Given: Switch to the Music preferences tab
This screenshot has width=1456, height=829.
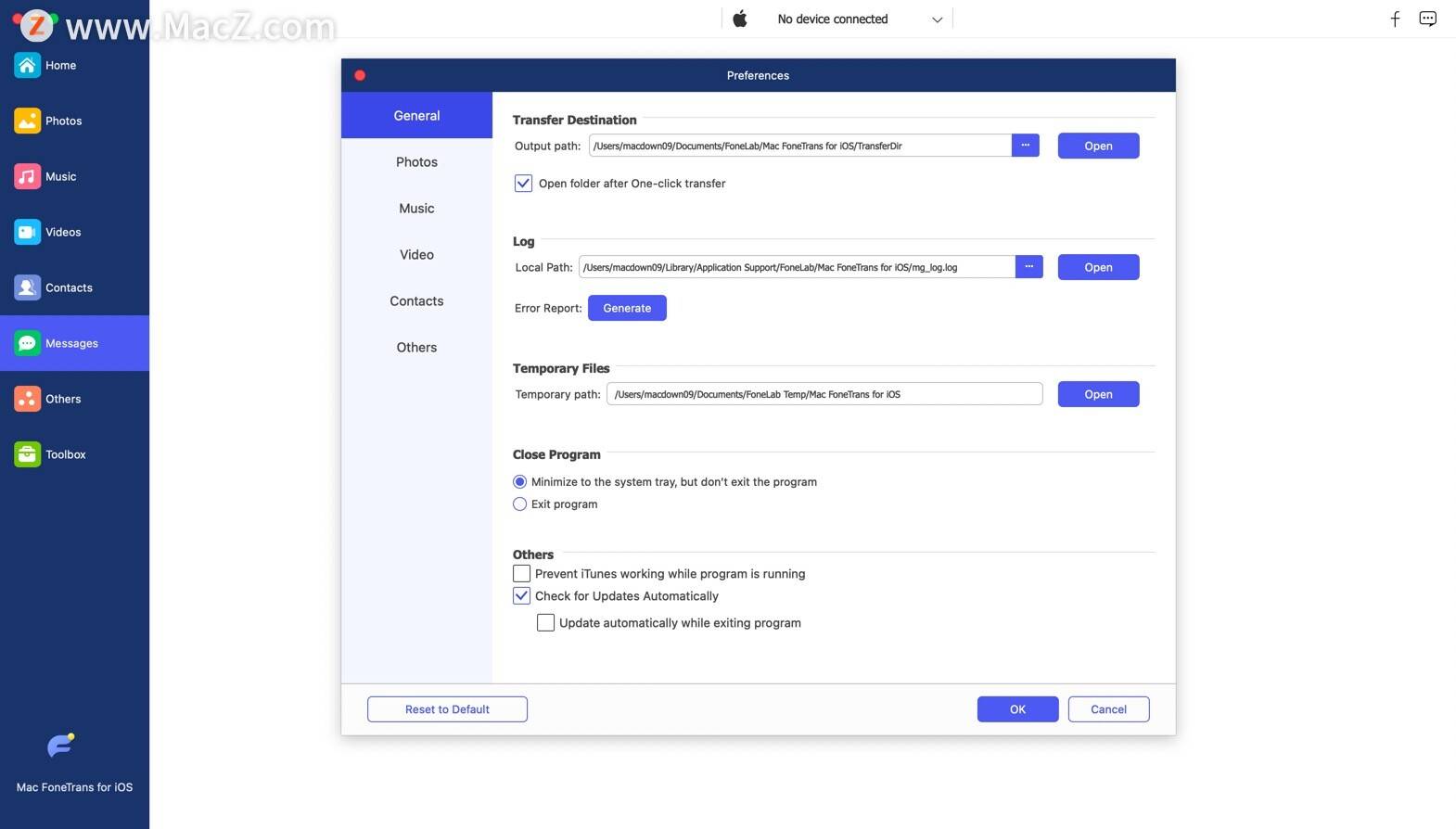Looking at the screenshot, I should pos(416,209).
